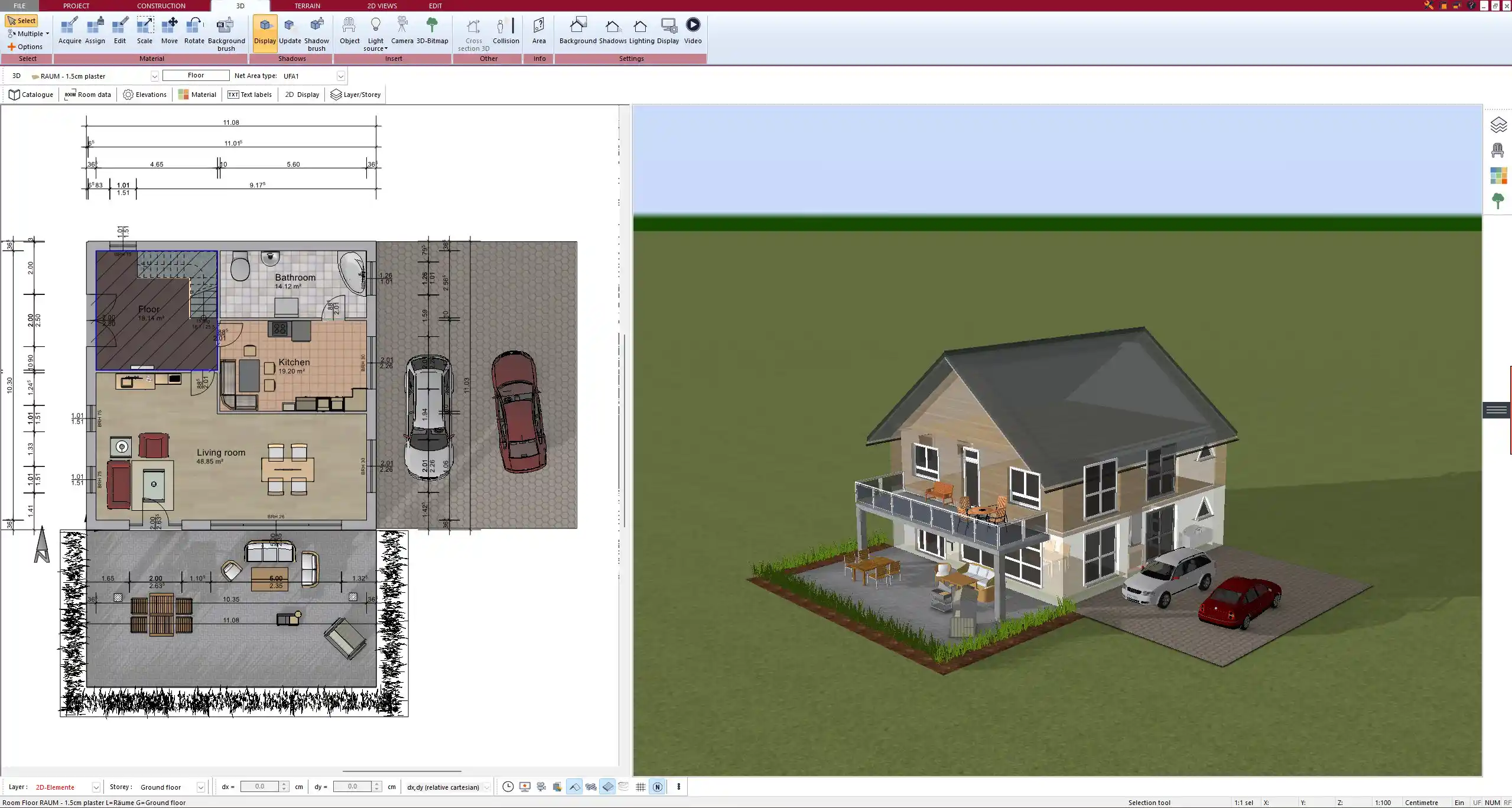Screen dimensions: 1512x808
Task: Click the Elevations button
Action: [x=145, y=95]
